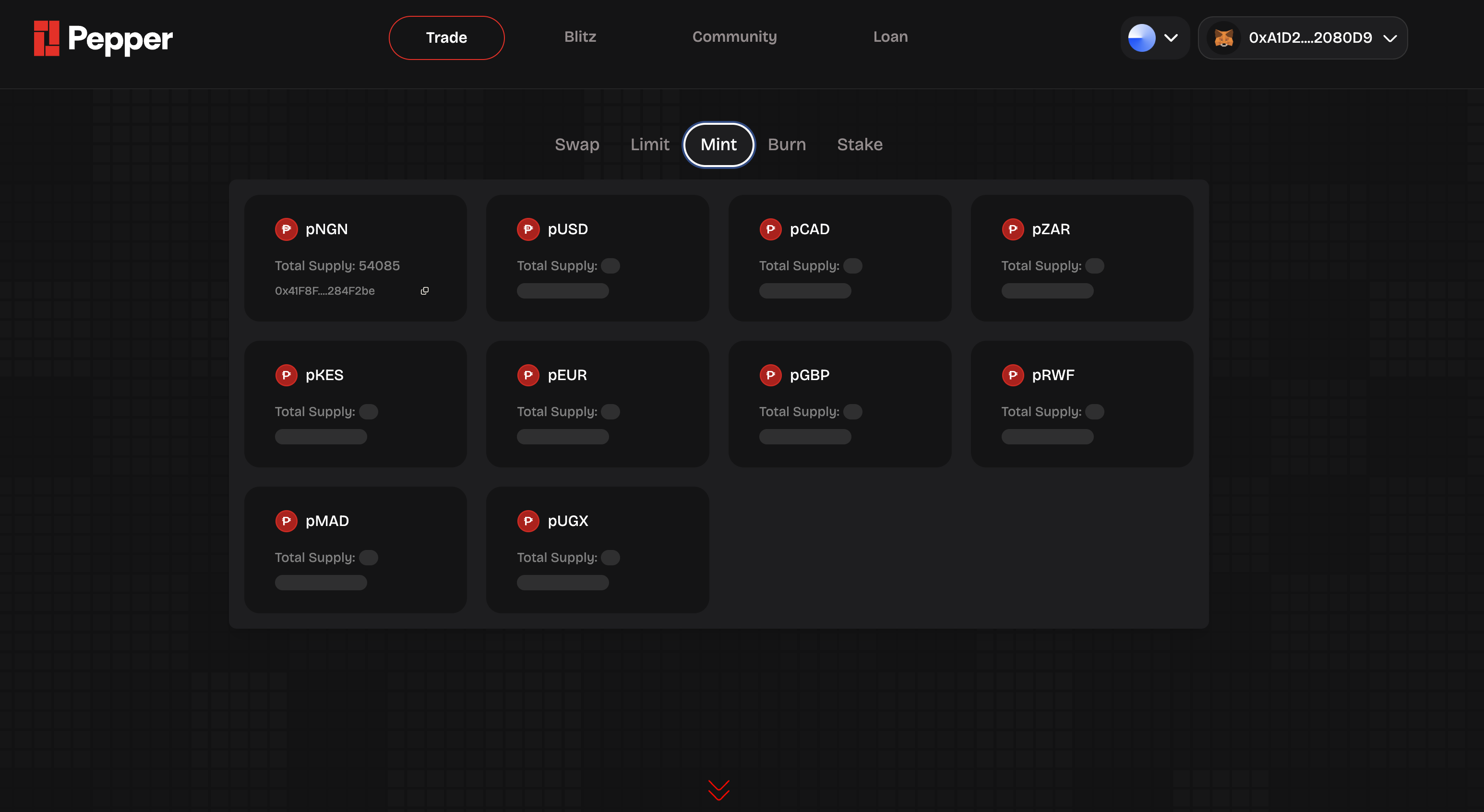Click the pUSD token icon
The height and width of the screenshot is (812, 1484).
[527, 229]
